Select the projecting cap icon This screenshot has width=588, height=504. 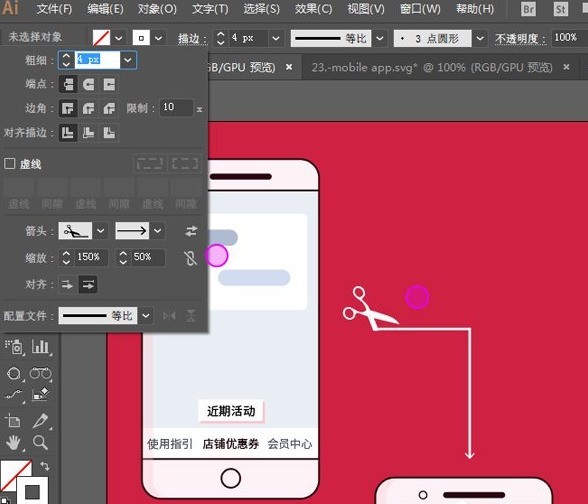(x=109, y=84)
